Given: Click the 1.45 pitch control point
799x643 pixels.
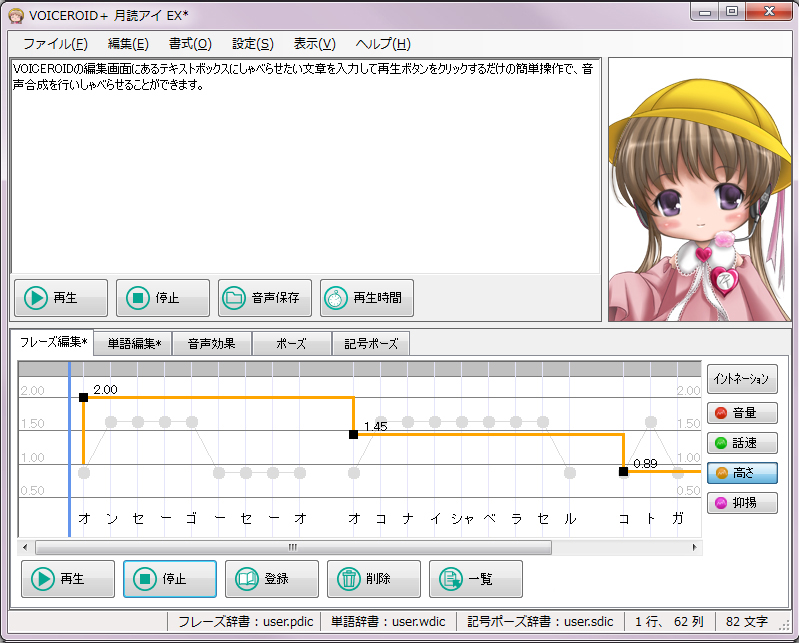Looking at the screenshot, I should click(x=354, y=435).
